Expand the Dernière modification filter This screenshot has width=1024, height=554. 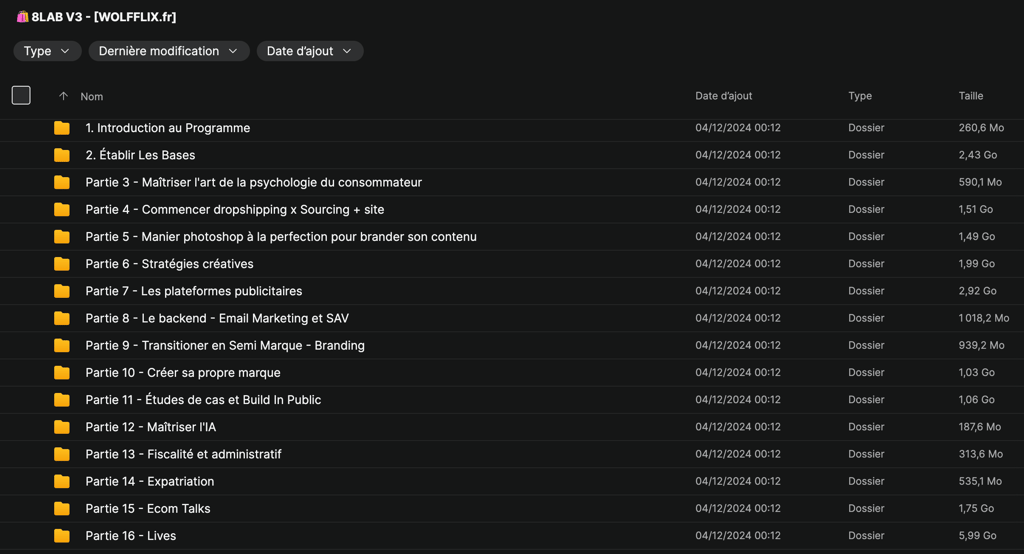(168, 51)
